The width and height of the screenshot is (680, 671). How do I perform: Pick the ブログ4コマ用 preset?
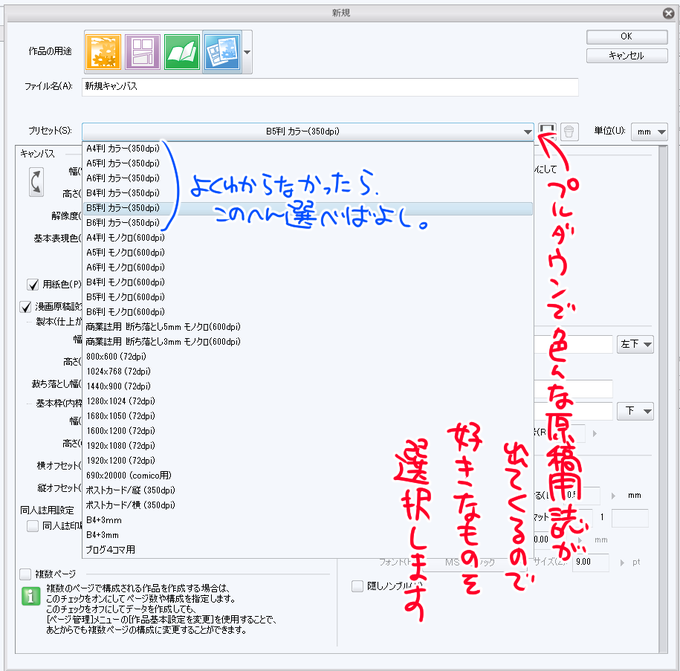pyautogui.click(x=308, y=550)
